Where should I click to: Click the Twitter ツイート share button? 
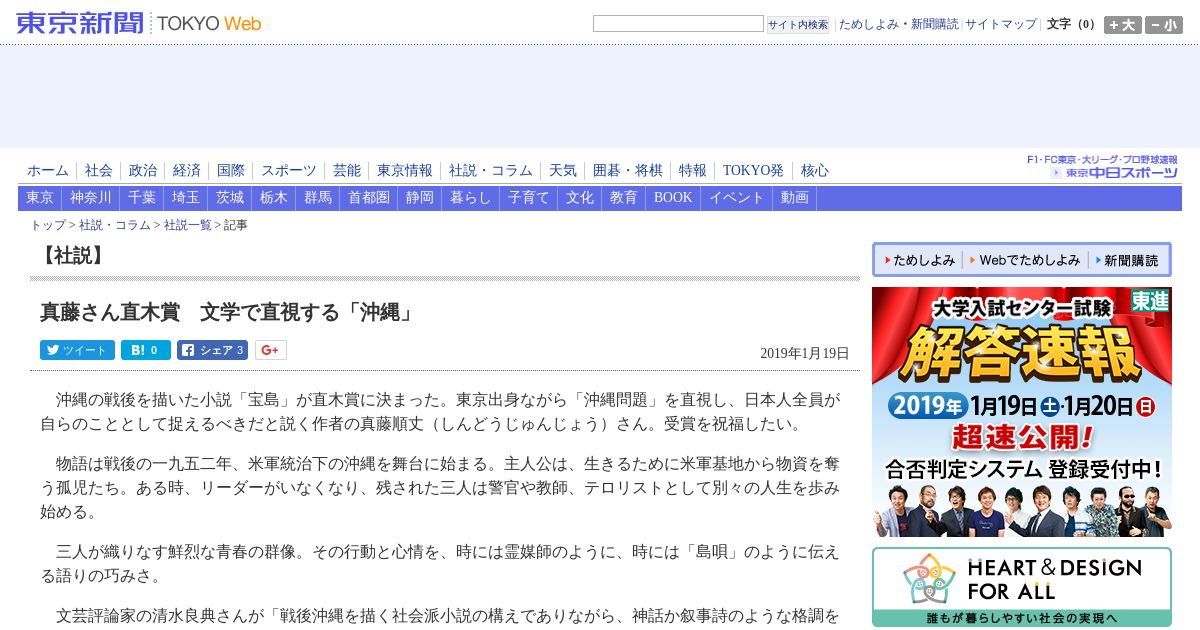77,350
